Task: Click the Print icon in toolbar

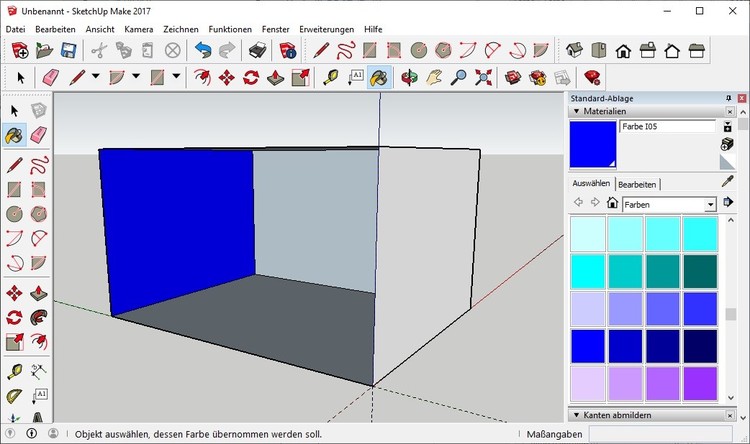Action: click(x=257, y=50)
